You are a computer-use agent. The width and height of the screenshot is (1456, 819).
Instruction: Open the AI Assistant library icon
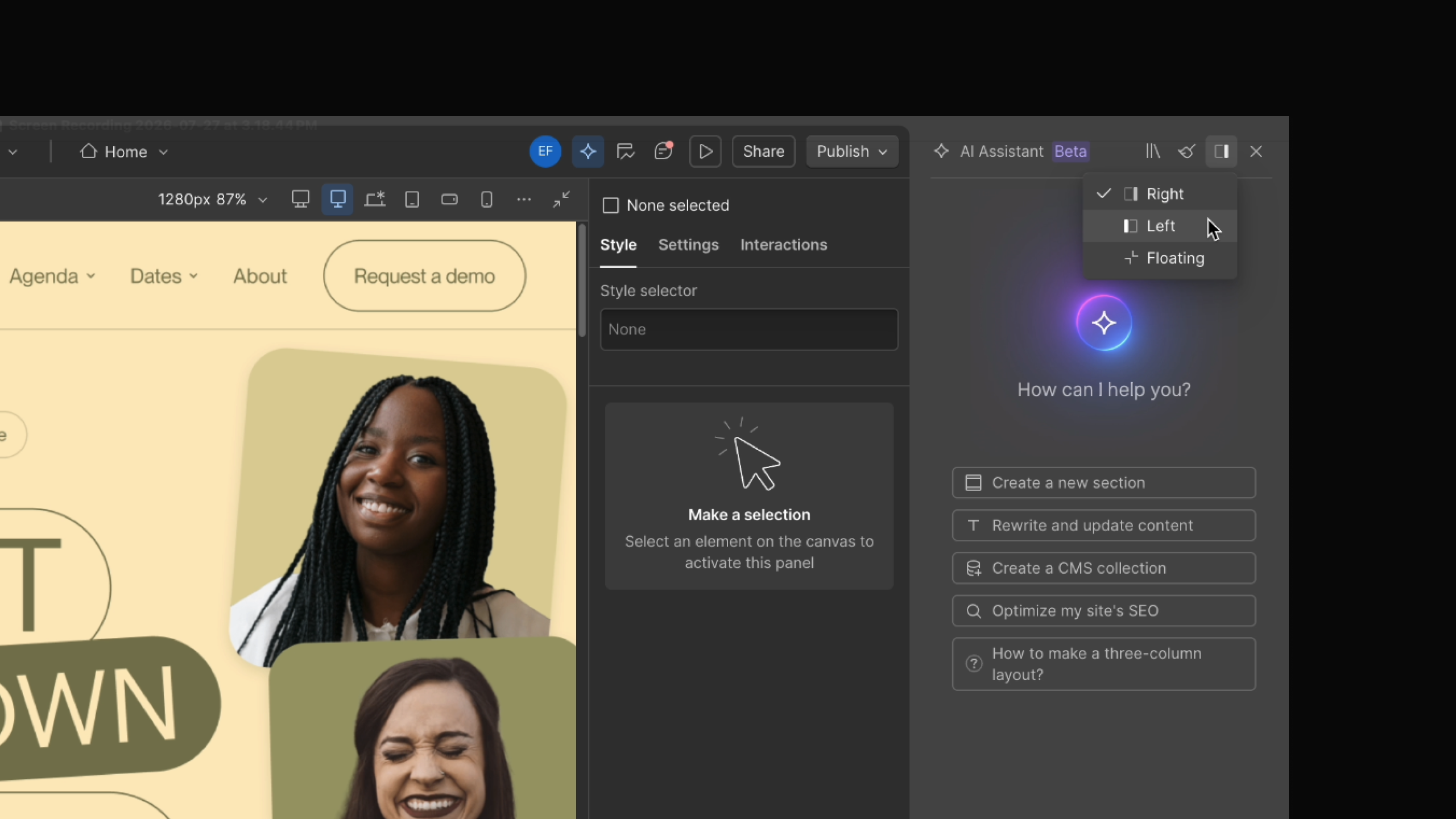1153,151
